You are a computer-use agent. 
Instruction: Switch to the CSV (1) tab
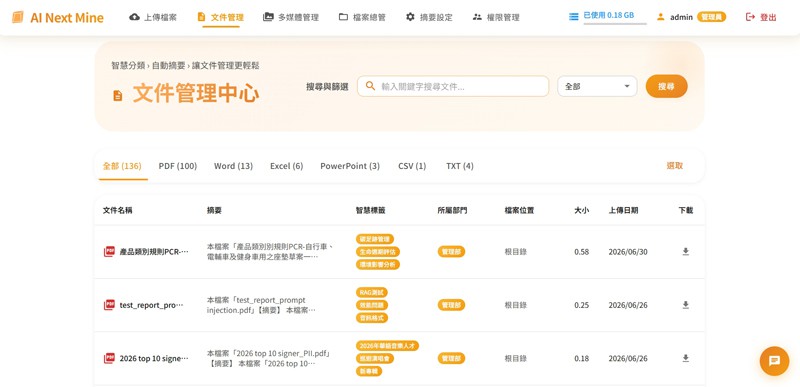pyautogui.click(x=412, y=166)
